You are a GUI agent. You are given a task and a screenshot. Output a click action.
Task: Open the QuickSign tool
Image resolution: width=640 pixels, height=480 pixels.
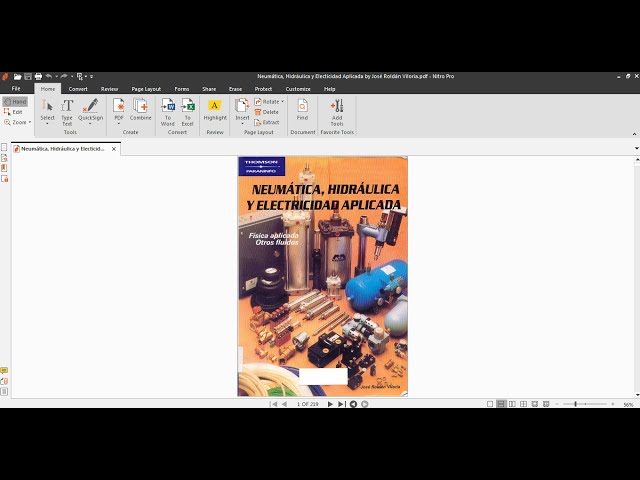coord(90,109)
